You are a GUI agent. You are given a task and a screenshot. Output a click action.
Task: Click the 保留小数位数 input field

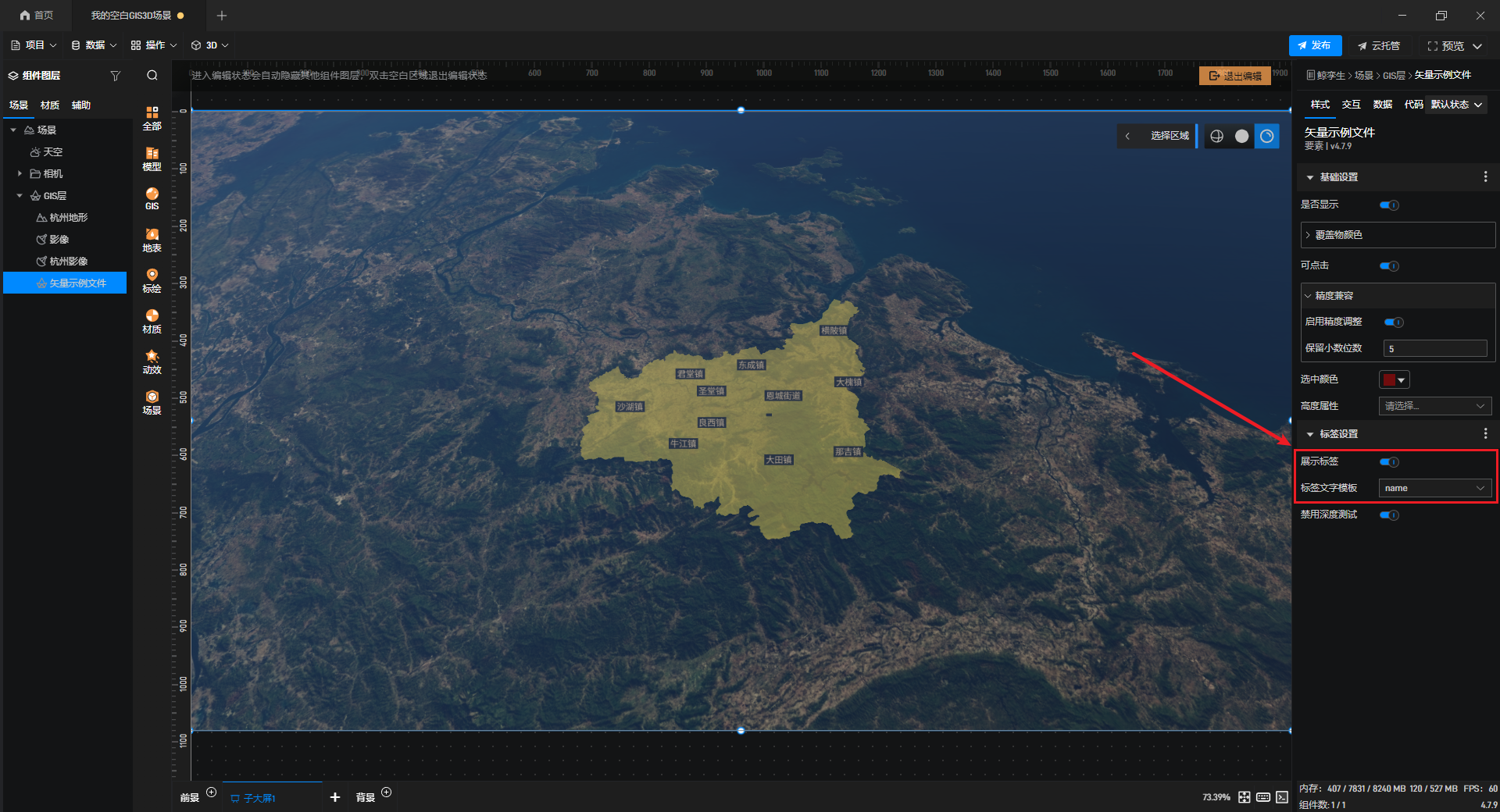click(1435, 348)
